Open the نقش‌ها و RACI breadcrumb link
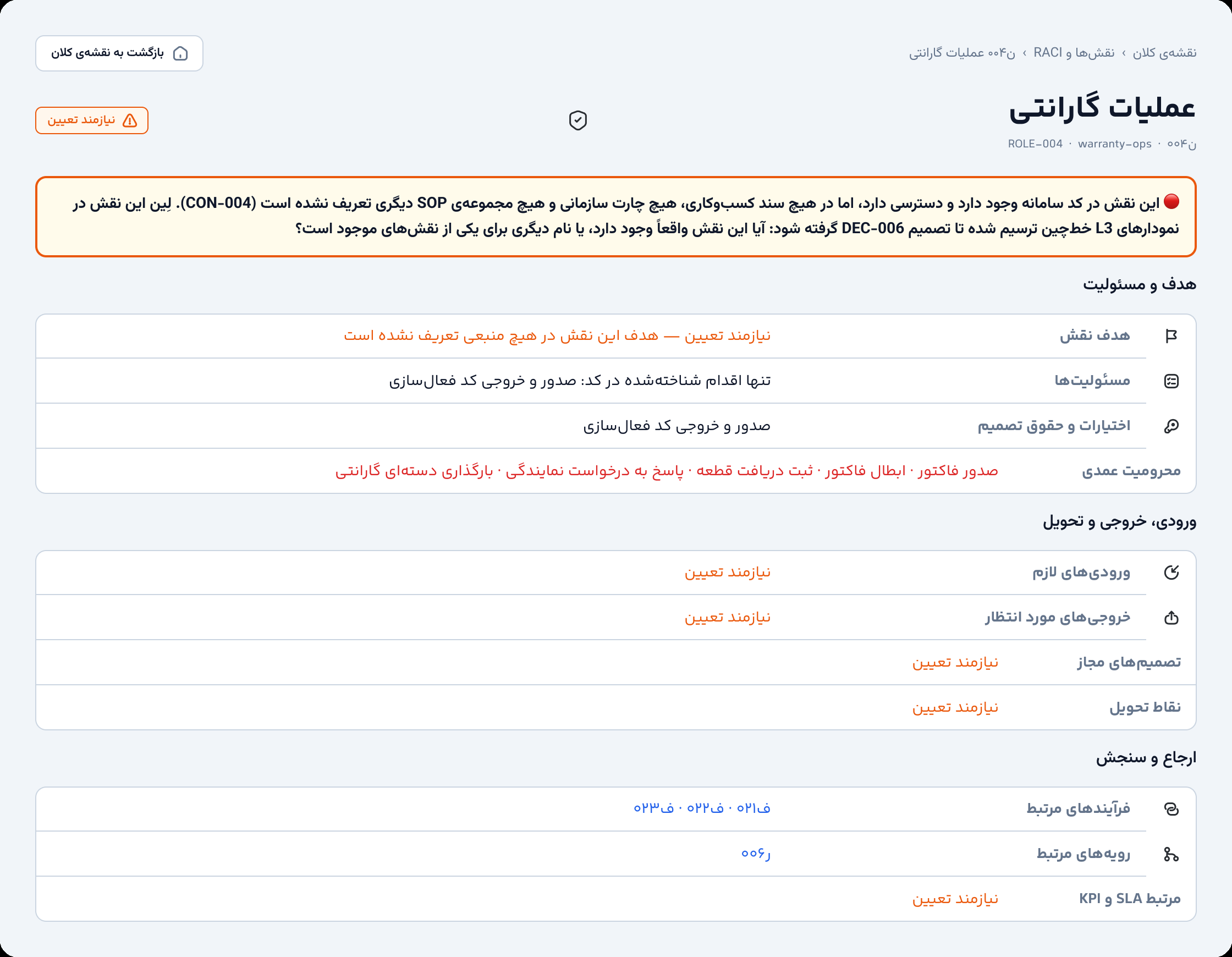Screen dimensions: 1232x957 [x=1074, y=53]
